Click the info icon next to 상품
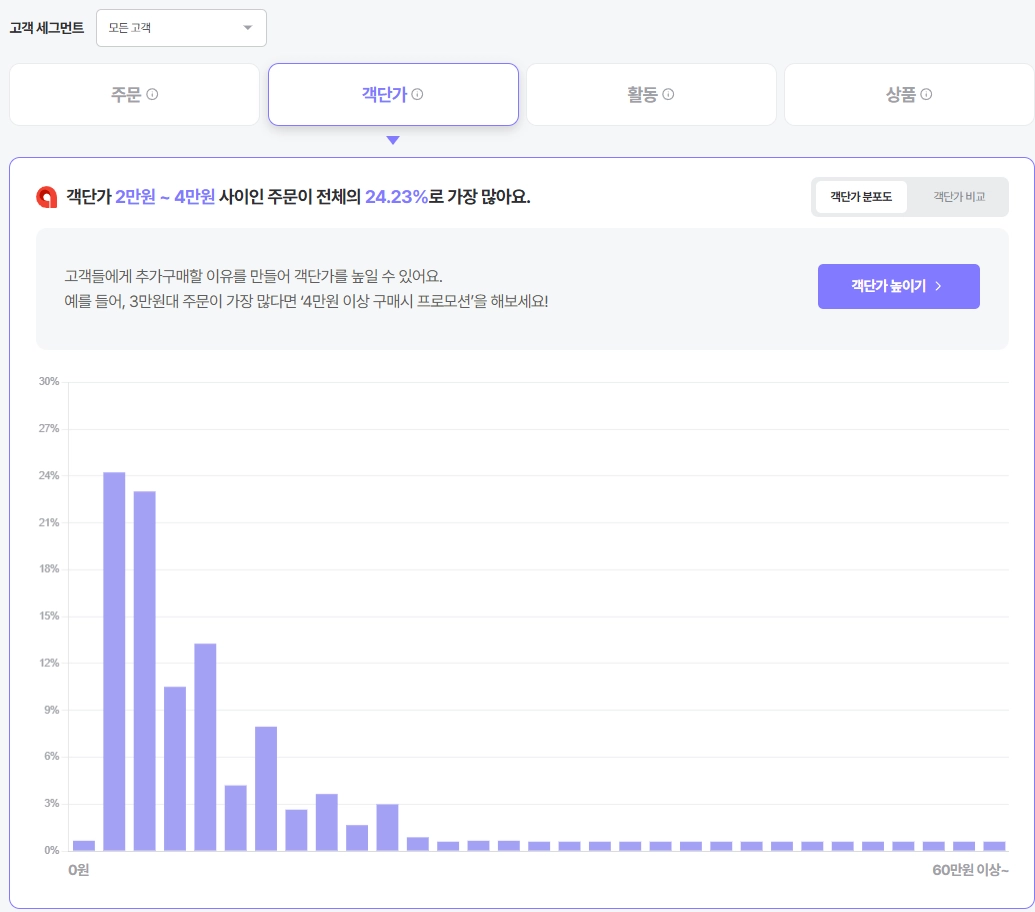This screenshot has width=1035, height=912. point(926,94)
